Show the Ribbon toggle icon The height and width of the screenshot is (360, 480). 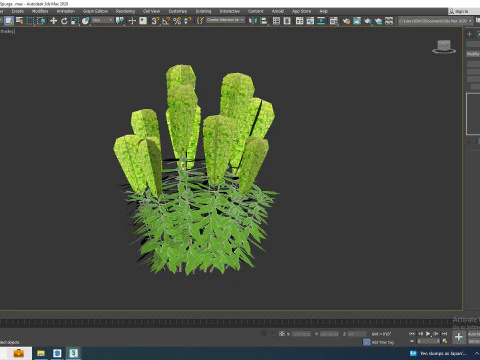pos(299,21)
